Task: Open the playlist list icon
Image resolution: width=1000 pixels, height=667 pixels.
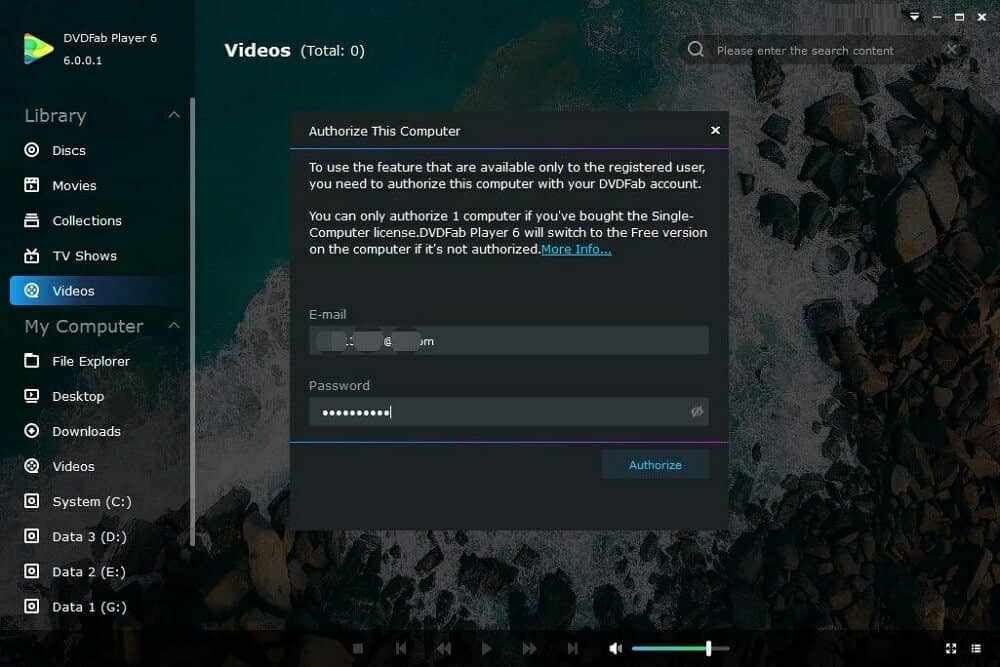Action: [x=976, y=649]
